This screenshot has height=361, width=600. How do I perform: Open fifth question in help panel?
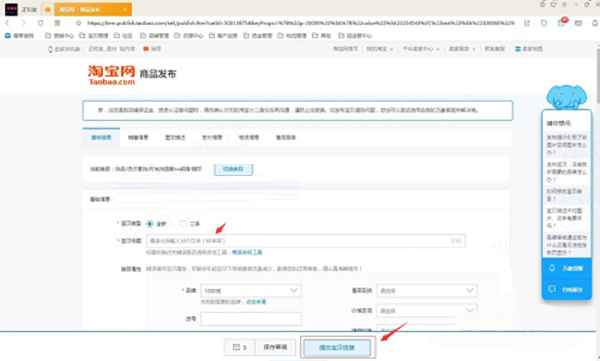tap(567, 245)
